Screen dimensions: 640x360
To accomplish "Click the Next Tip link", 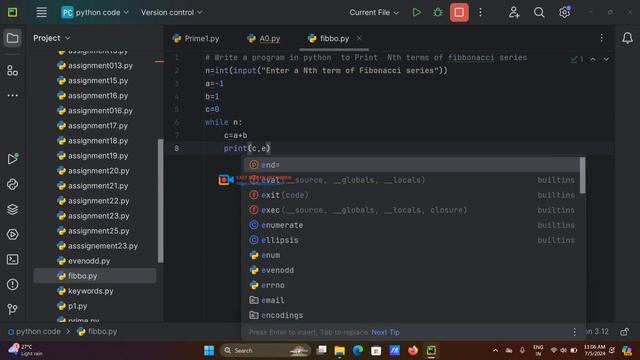I will click(385, 332).
